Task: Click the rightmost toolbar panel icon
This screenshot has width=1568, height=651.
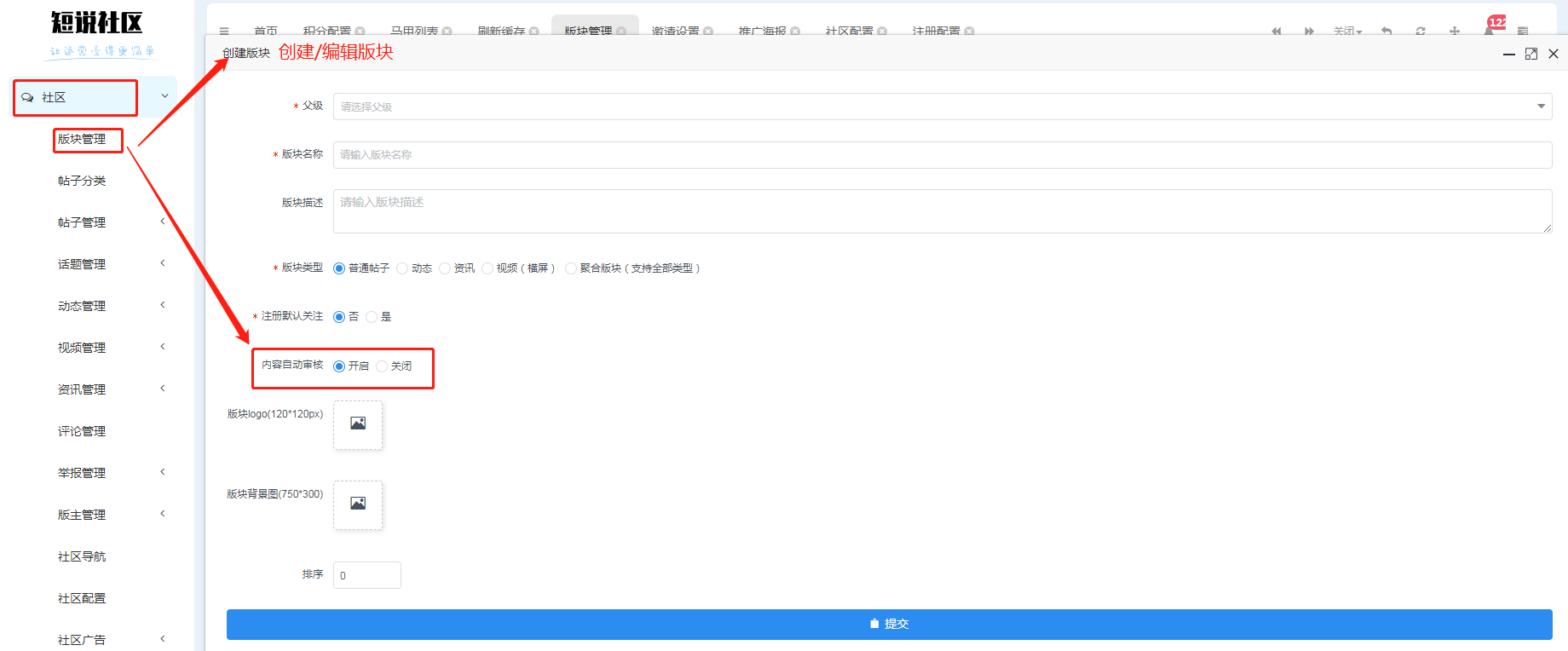Action: coord(1523,31)
